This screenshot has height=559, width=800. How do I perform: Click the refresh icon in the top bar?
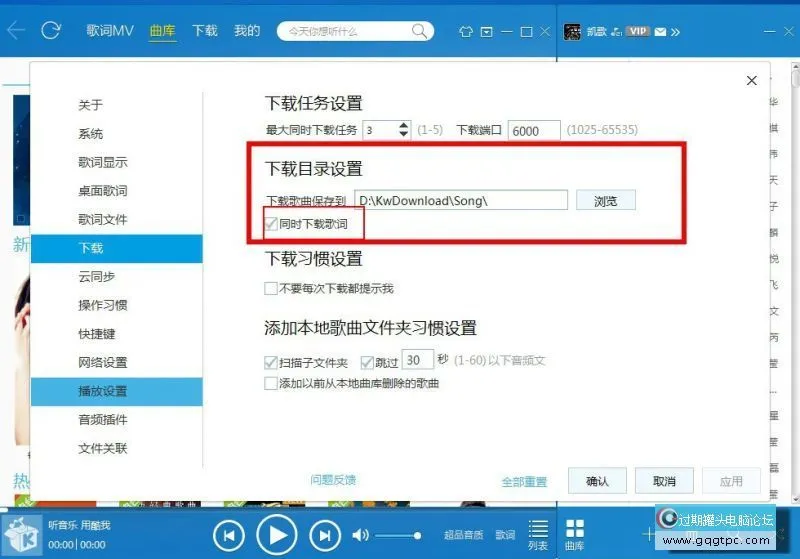51,31
